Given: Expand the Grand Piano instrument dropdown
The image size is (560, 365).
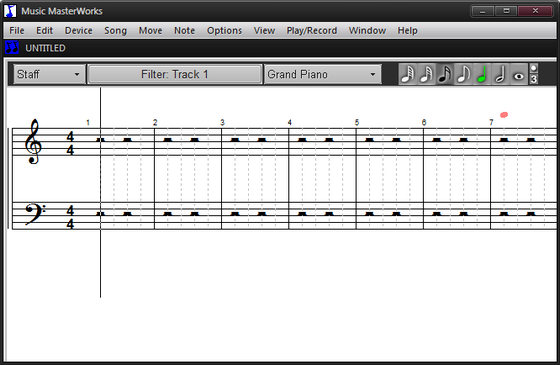Looking at the screenshot, I should (323, 74).
